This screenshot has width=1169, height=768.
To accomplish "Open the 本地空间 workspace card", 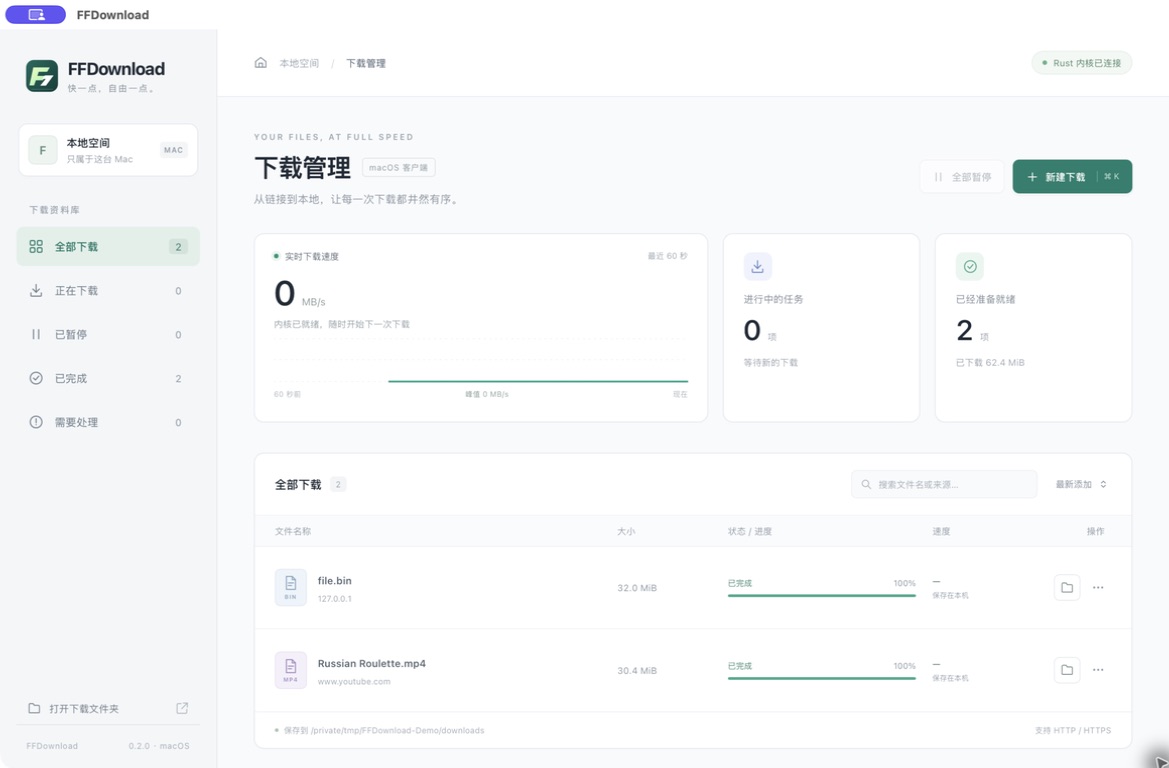I will (x=108, y=150).
